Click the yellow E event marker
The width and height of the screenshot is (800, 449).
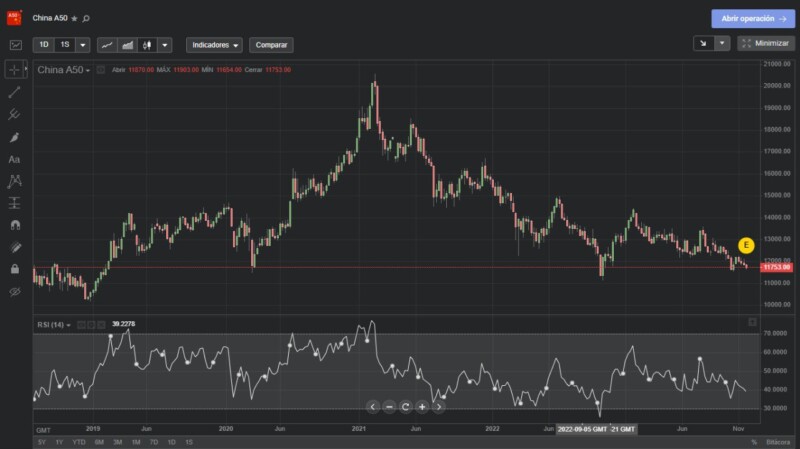[x=746, y=245]
